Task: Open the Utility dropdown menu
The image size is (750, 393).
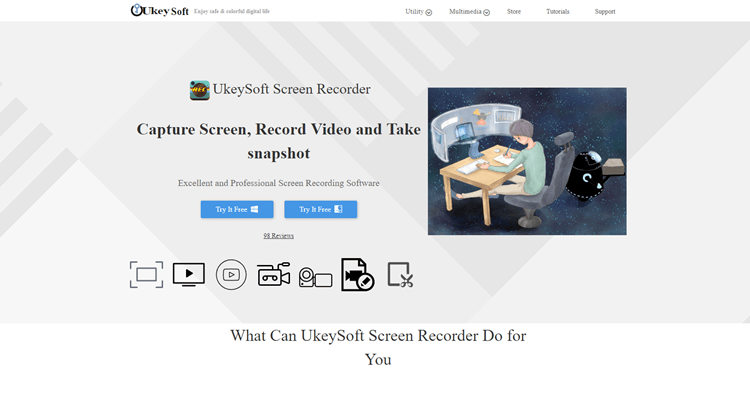Action: click(419, 11)
